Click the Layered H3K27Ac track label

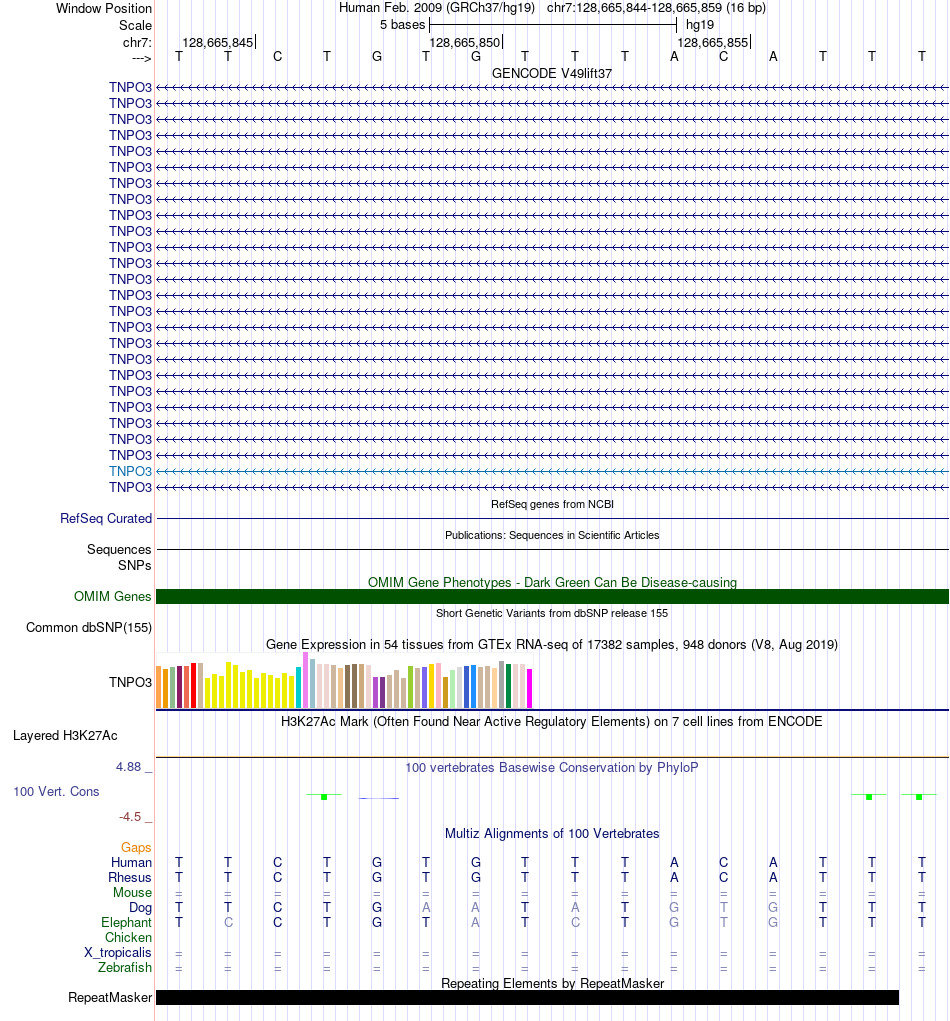65,736
